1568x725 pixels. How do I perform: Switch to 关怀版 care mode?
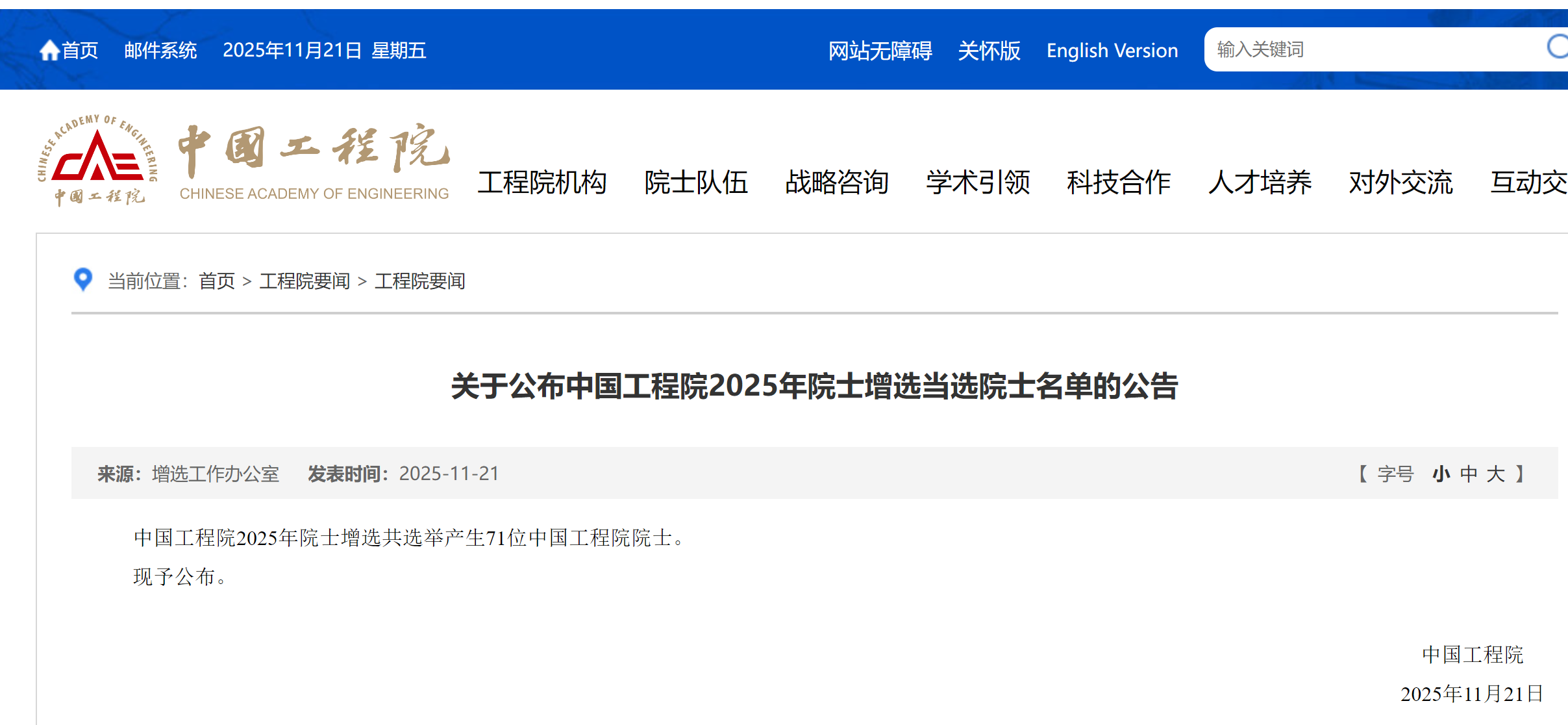pos(989,50)
